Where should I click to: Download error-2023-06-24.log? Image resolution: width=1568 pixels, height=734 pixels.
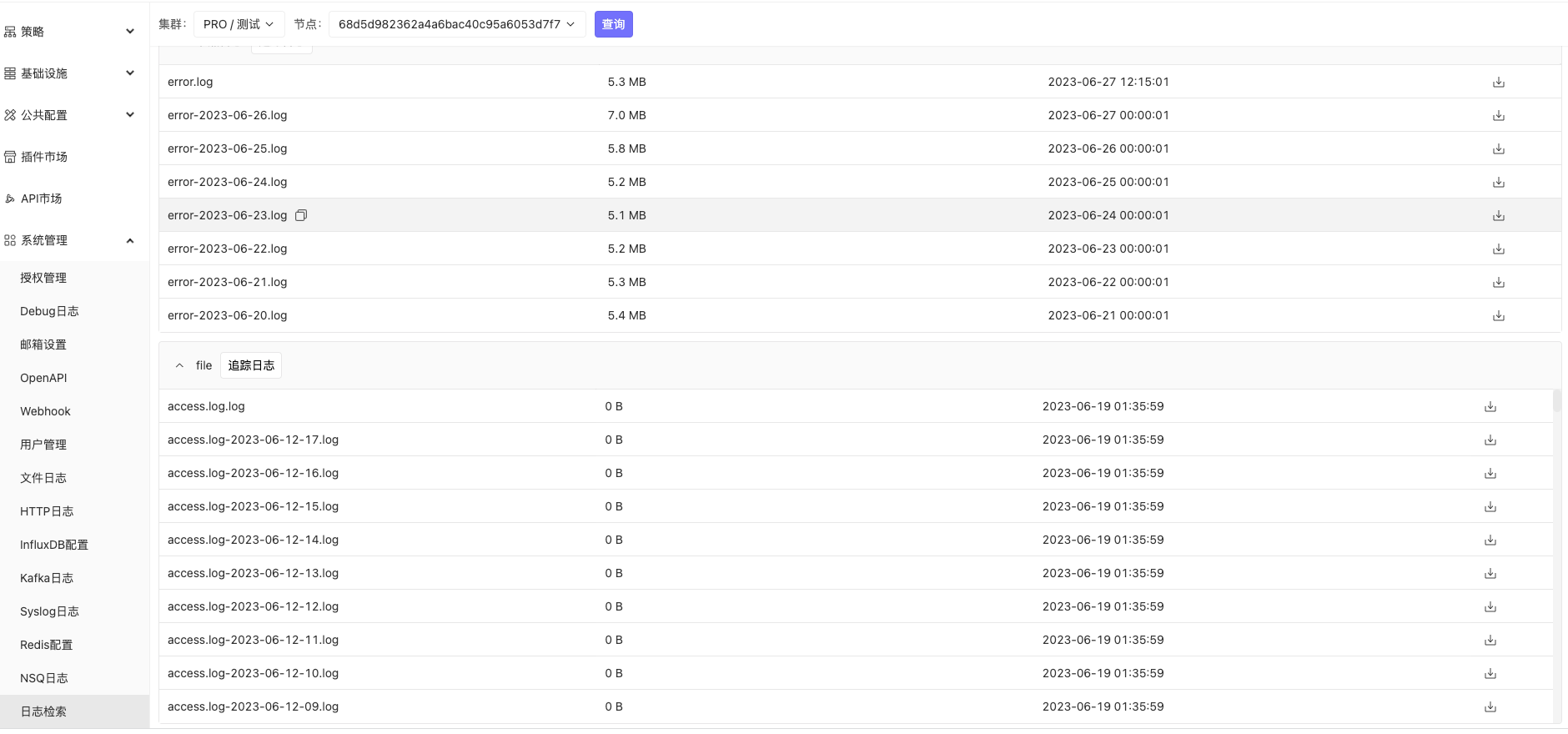pos(1498,182)
